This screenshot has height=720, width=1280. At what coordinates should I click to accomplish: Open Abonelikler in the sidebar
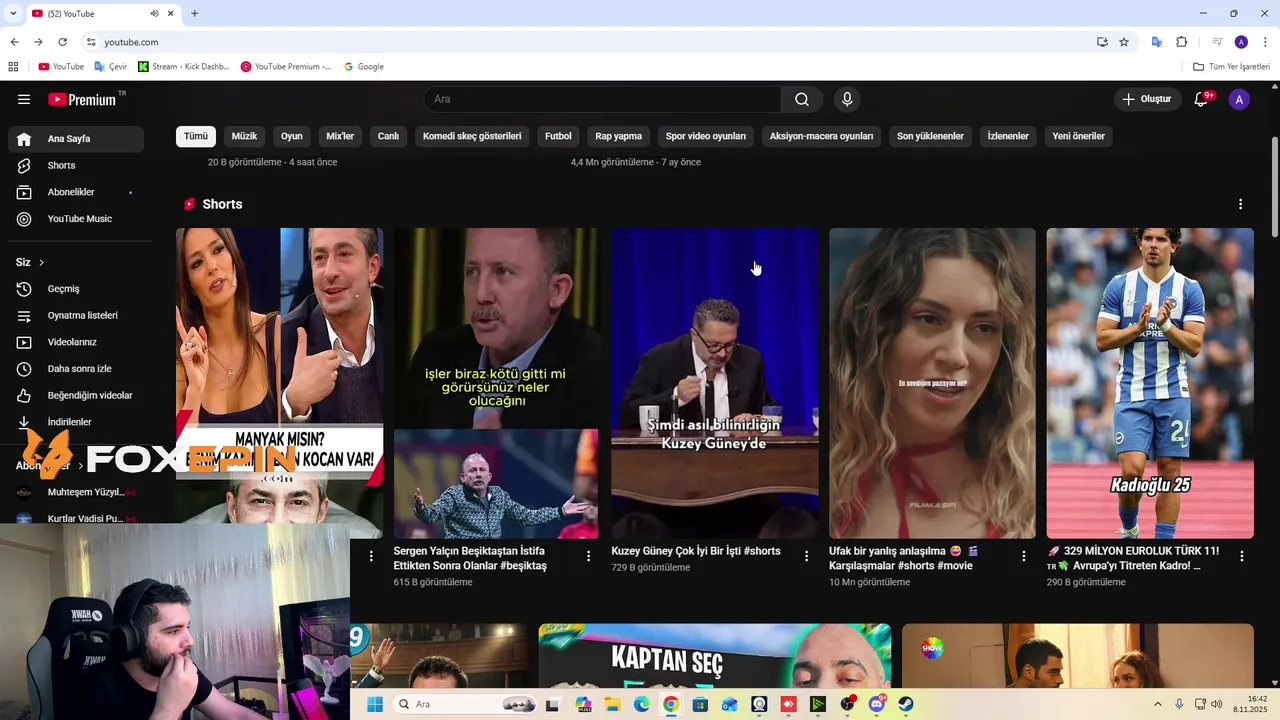[x=76, y=192]
